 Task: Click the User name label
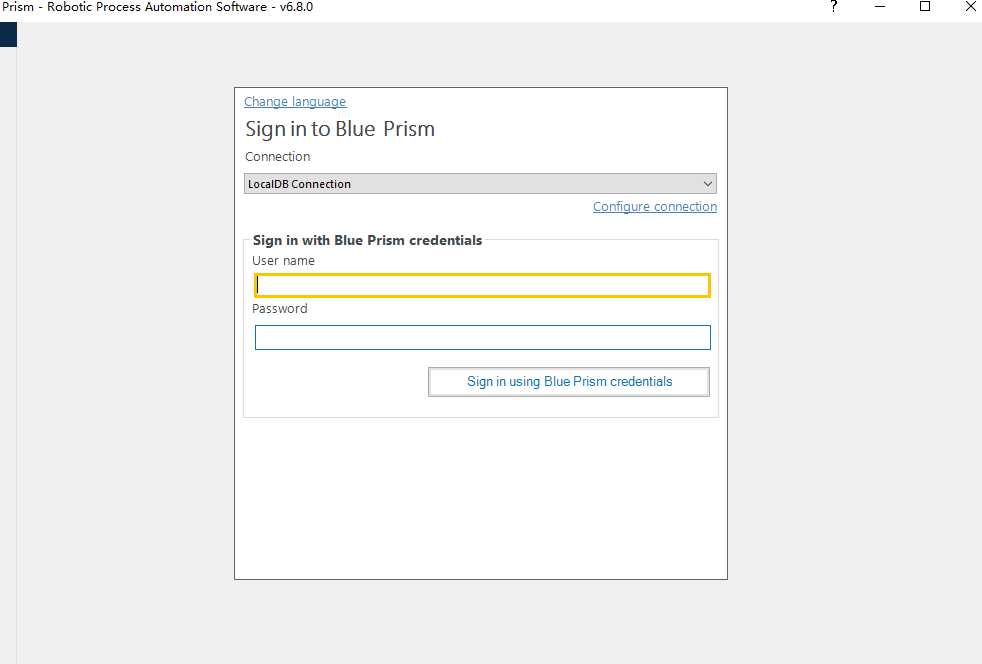[284, 261]
